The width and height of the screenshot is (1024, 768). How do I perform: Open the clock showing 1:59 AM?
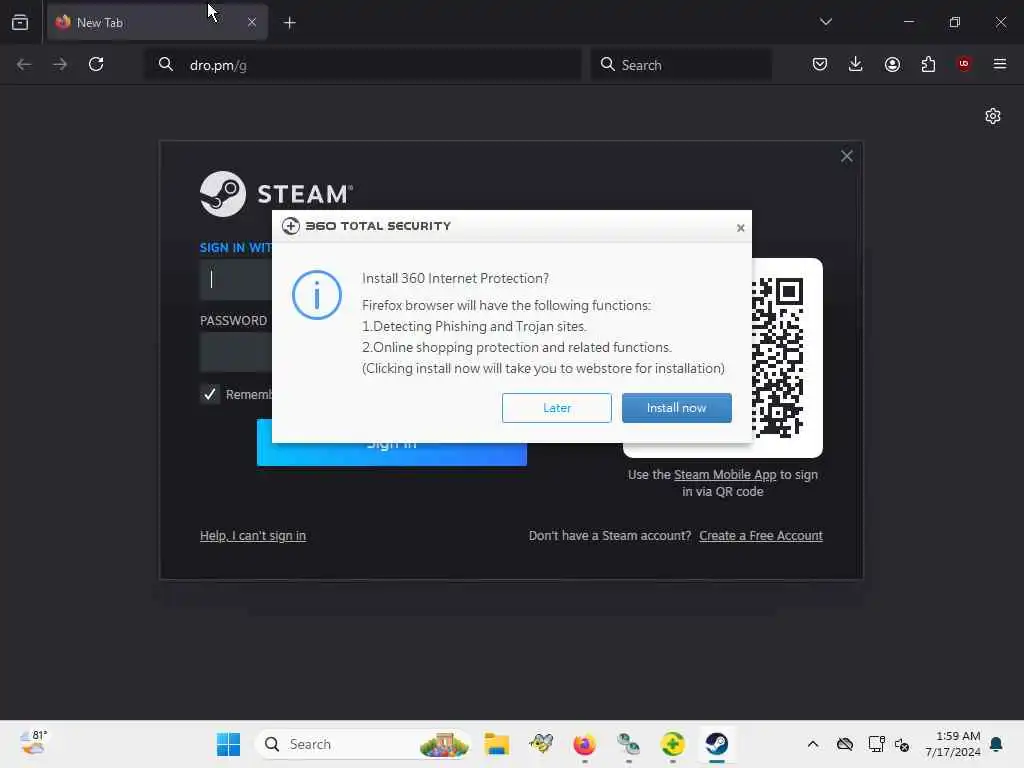953,744
